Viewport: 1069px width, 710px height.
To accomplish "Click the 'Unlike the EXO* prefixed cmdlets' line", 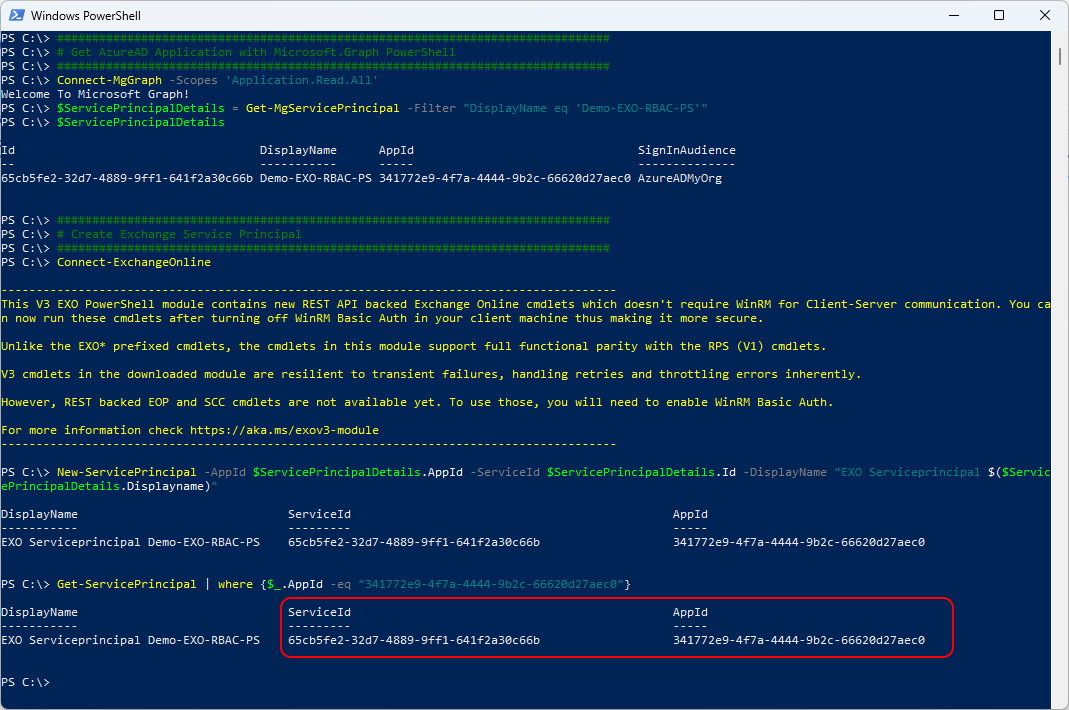I will [x=413, y=346].
